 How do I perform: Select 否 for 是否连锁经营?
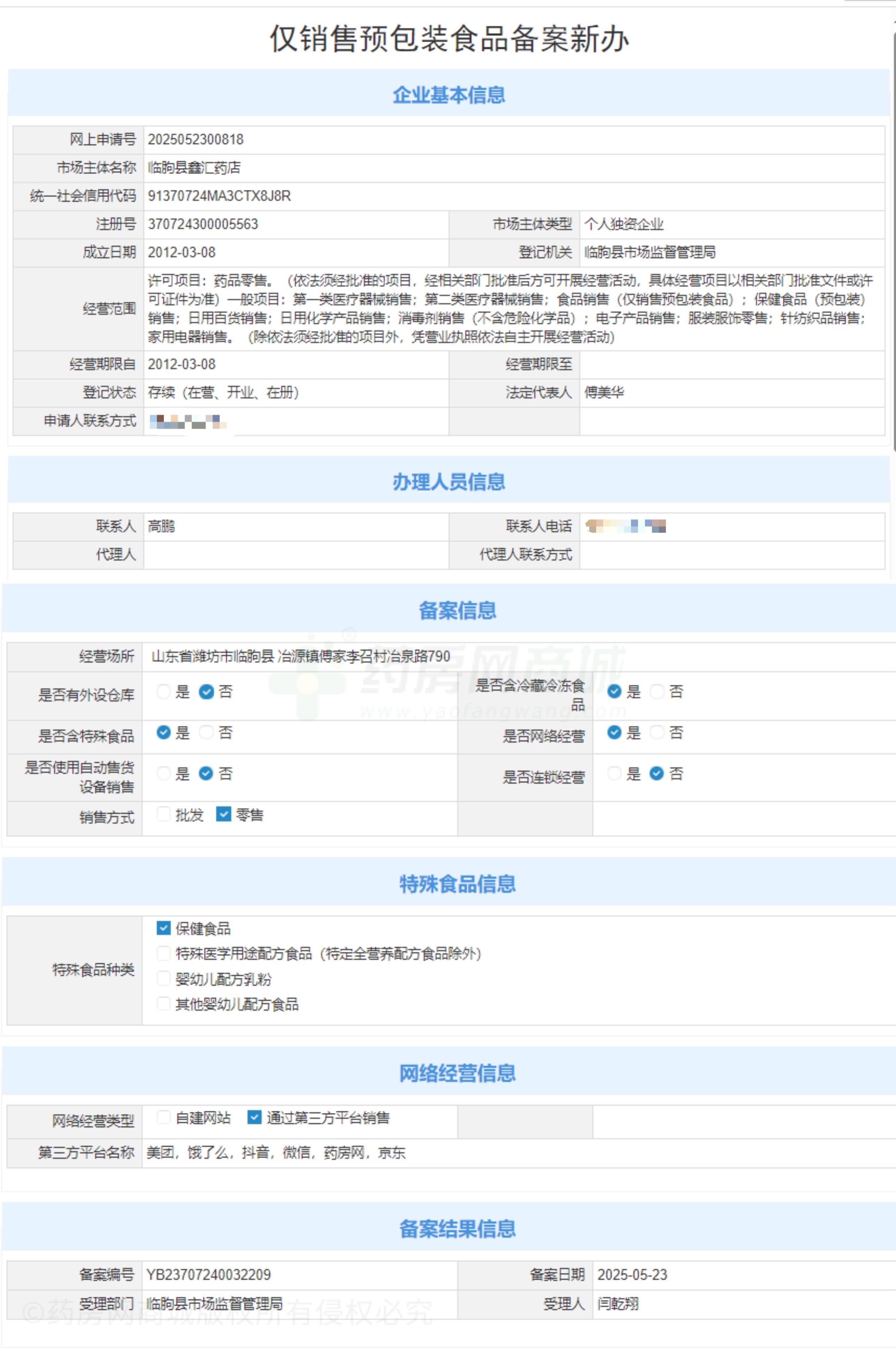click(x=657, y=773)
